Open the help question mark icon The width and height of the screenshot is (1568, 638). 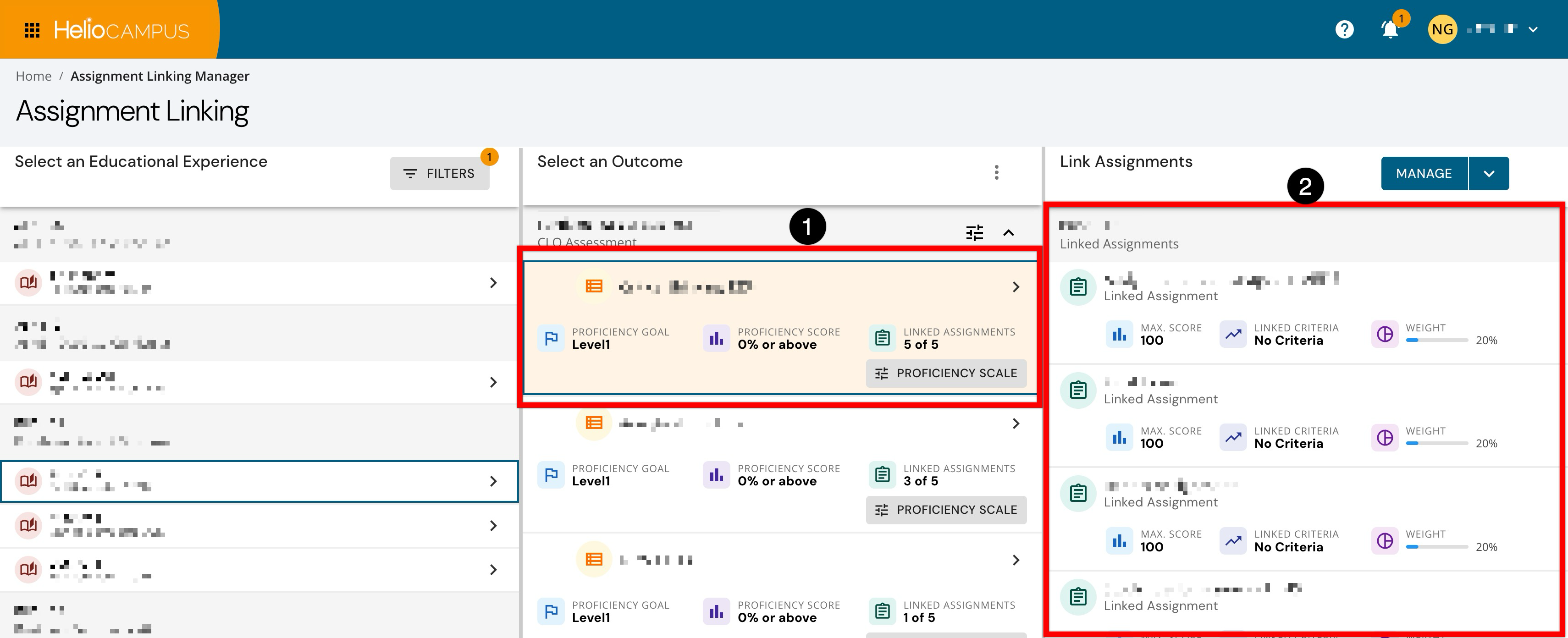click(x=1344, y=29)
